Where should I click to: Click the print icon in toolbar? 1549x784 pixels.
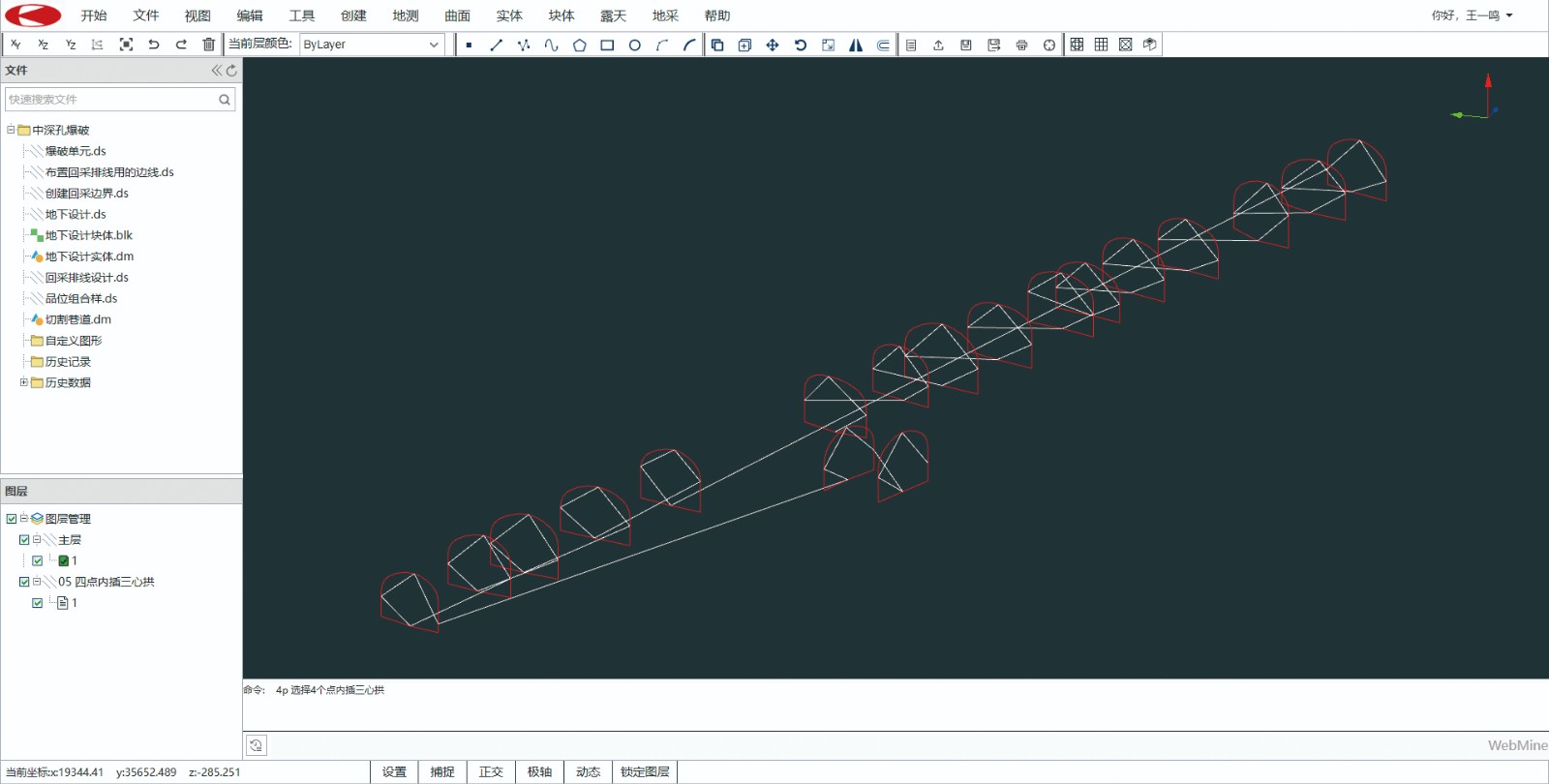point(1021,45)
